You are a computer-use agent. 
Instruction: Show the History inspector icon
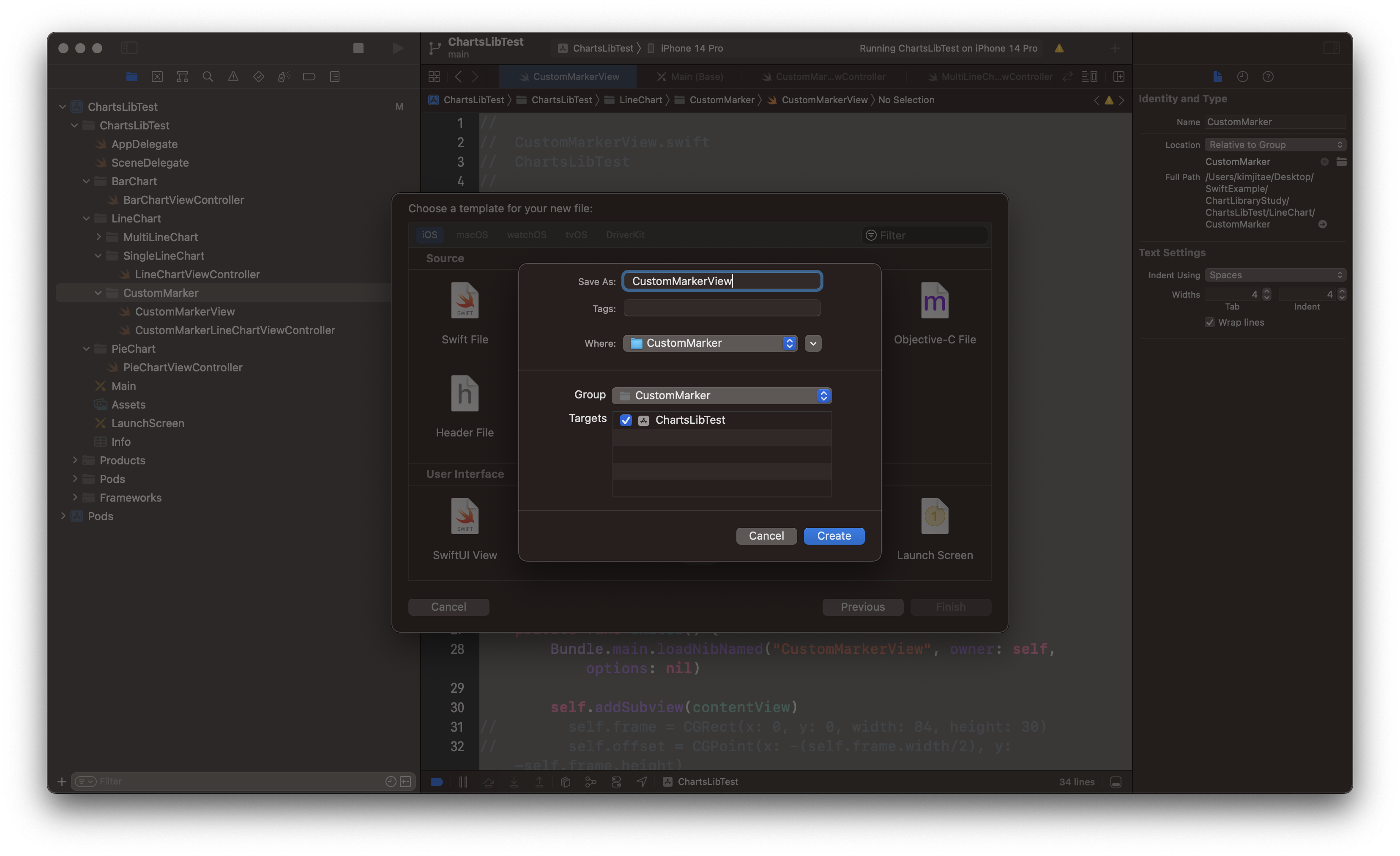coord(1243,77)
